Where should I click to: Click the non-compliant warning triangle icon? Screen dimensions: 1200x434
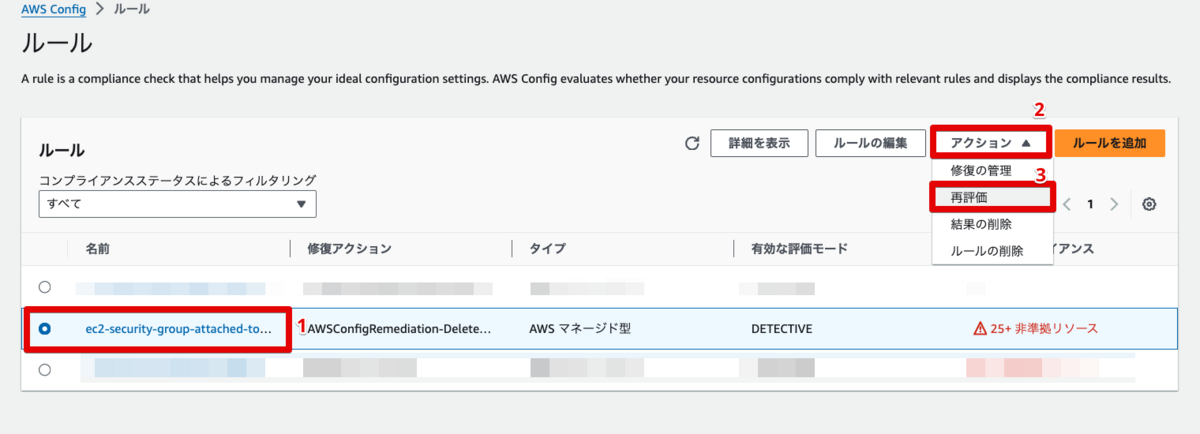click(x=980, y=328)
